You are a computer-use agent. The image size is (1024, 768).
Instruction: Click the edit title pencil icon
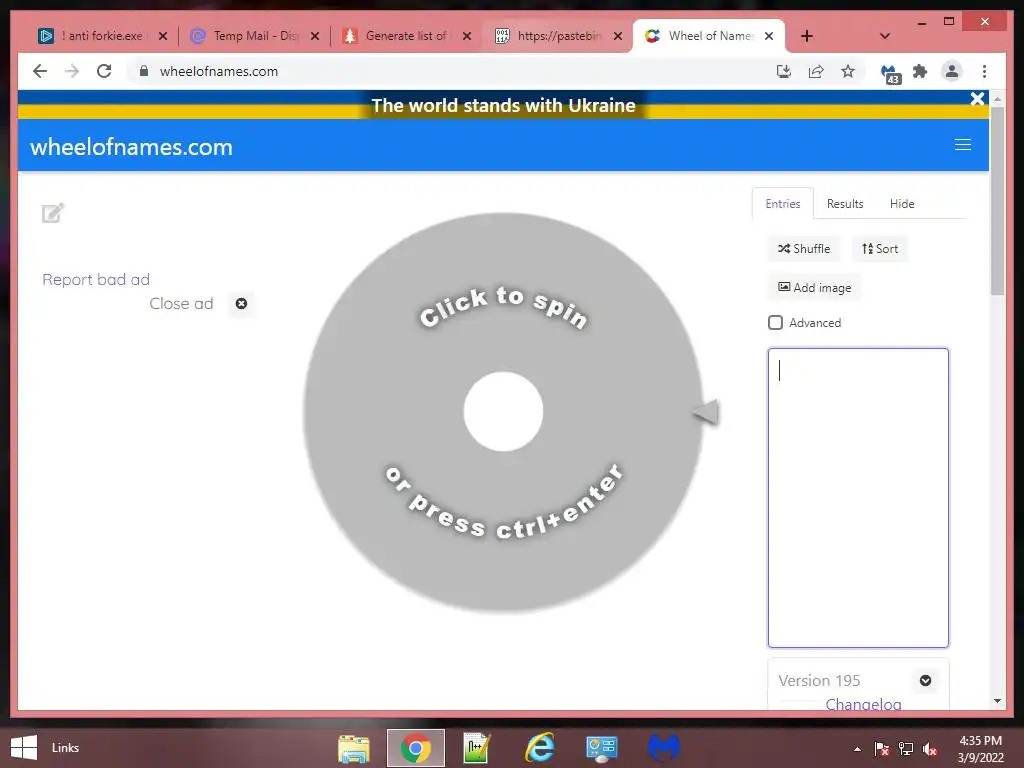click(53, 212)
